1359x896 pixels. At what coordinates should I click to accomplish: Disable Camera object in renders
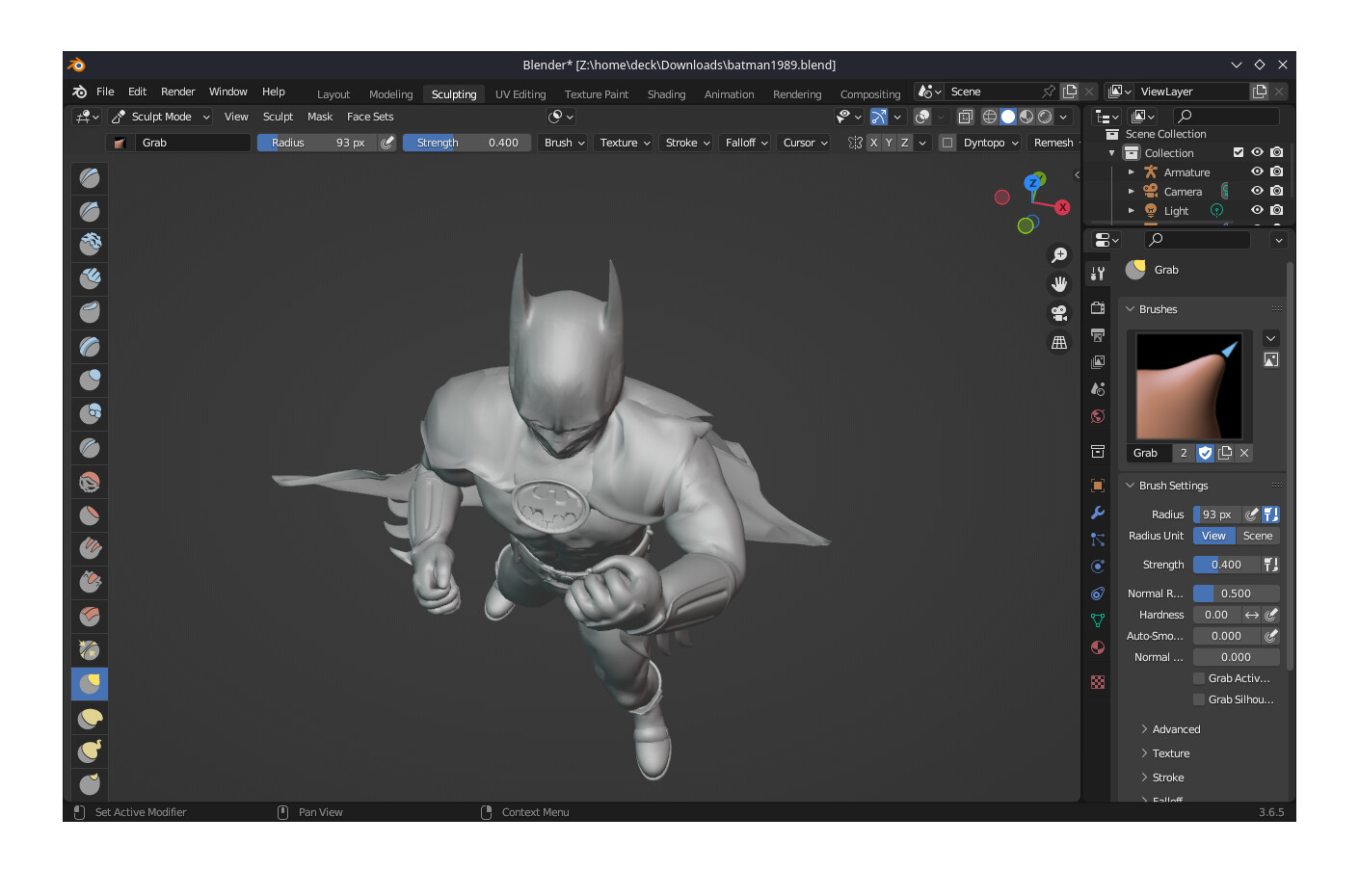[1277, 191]
